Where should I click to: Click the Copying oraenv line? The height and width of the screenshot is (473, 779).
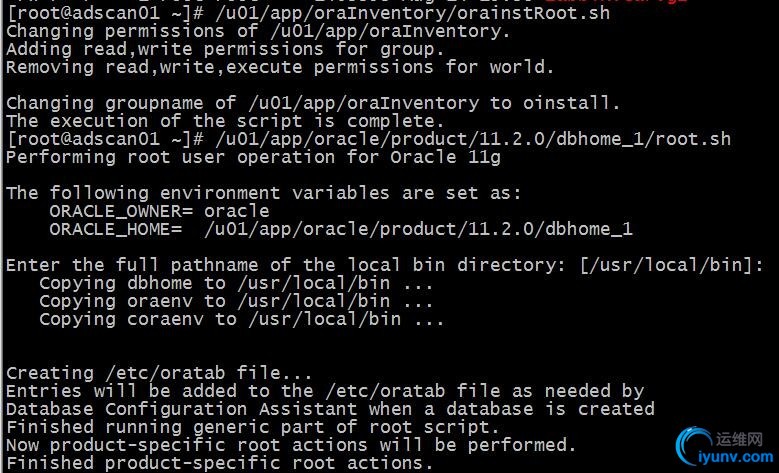(x=236, y=301)
